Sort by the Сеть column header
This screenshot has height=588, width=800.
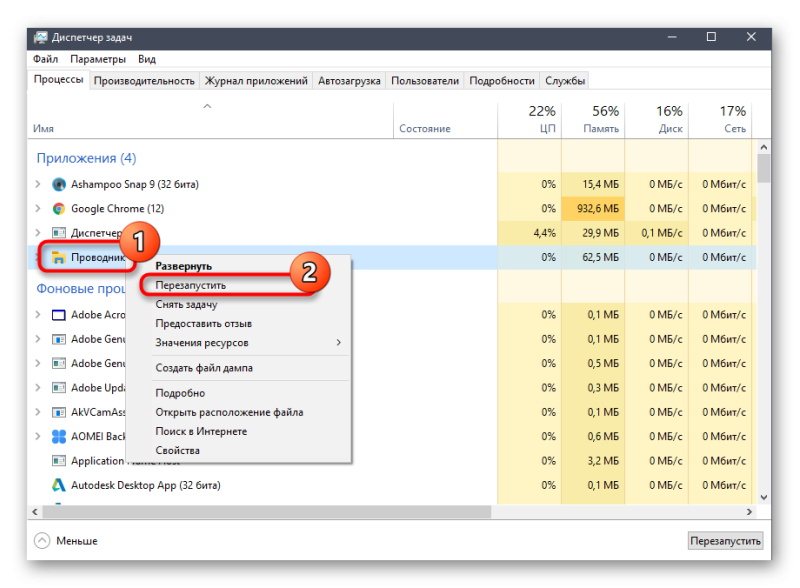721,120
